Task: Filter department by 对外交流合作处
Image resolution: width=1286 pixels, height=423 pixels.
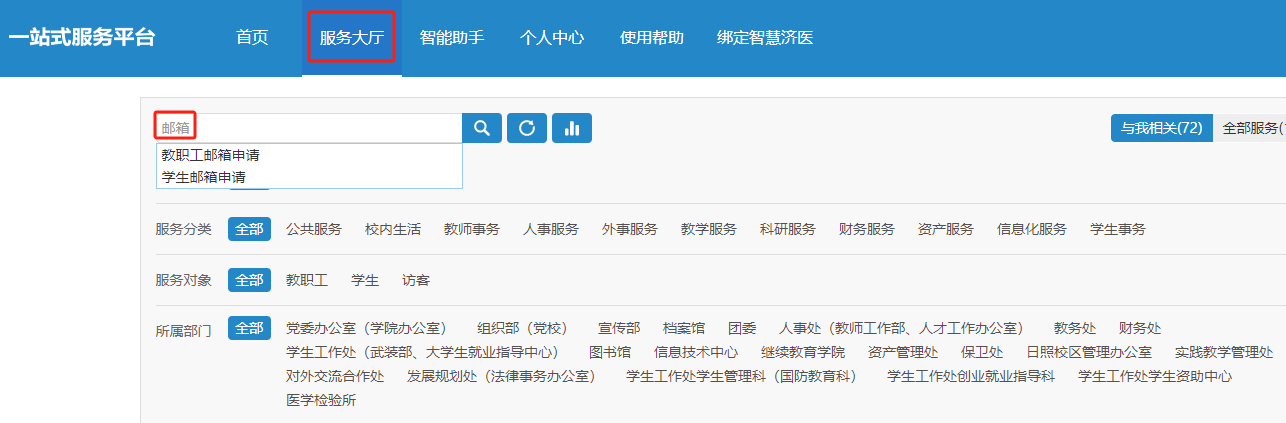Action: coord(335,376)
